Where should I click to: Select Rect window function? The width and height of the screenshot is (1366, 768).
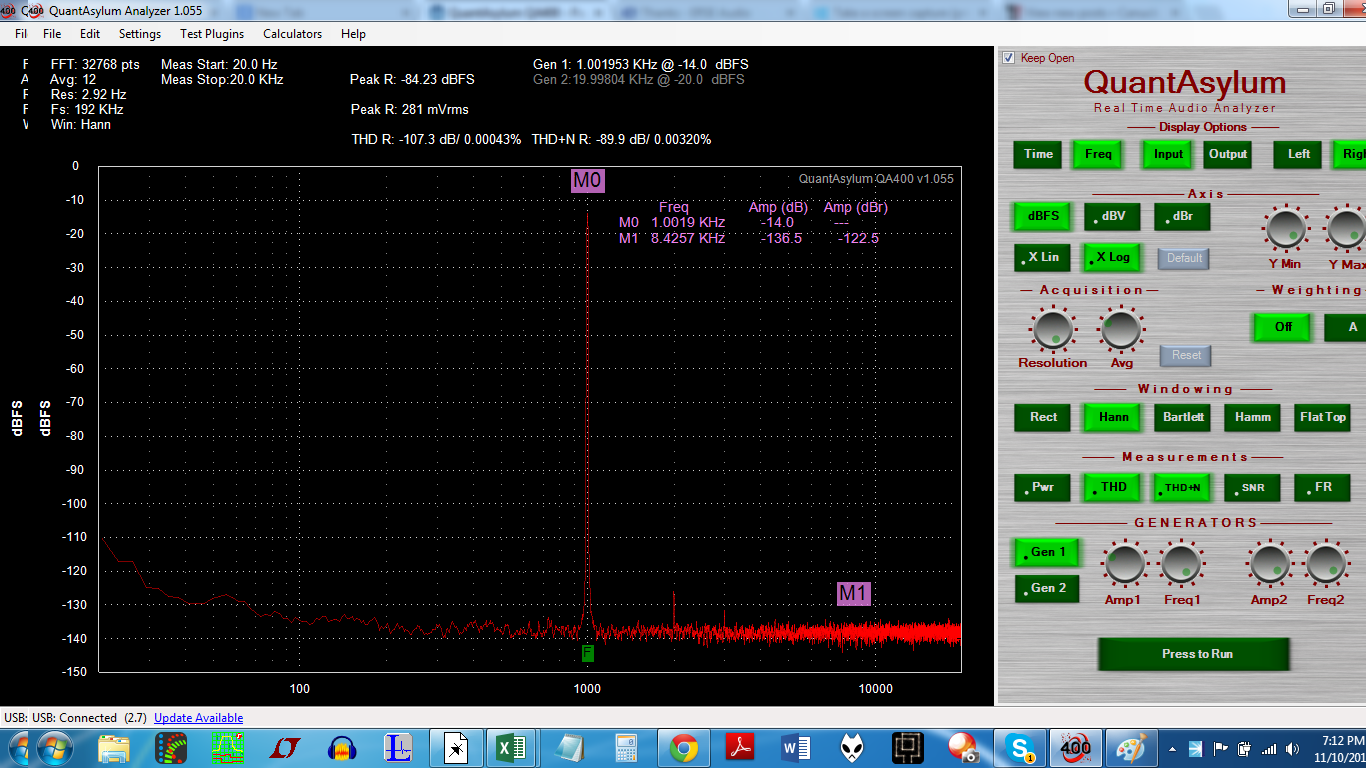pos(1043,417)
